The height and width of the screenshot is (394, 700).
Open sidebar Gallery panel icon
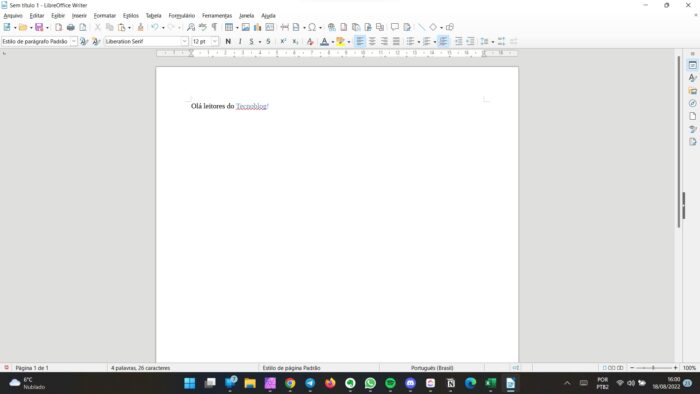[x=692, y=91]
